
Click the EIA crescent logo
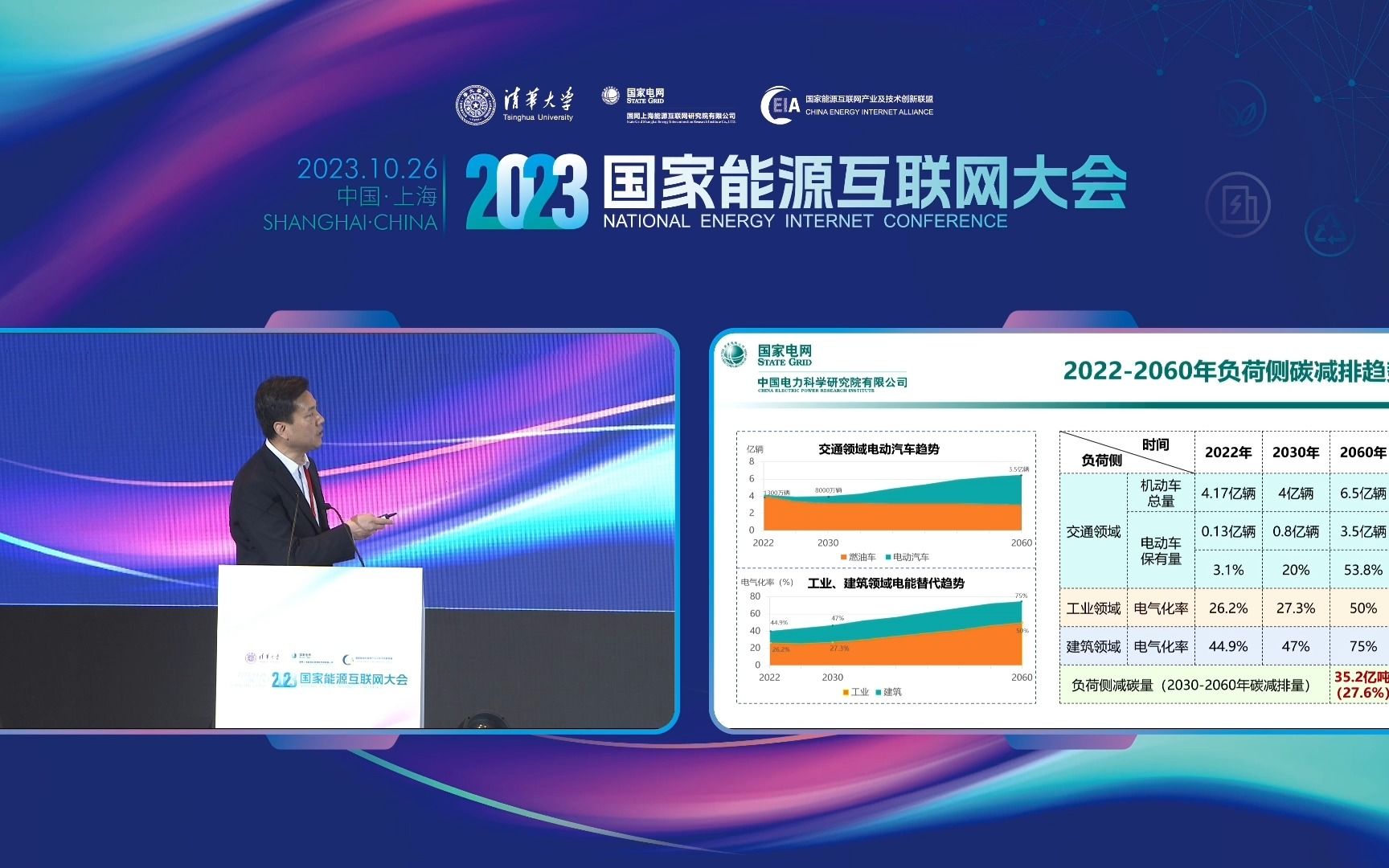pyautogui.click(x=781, y=105)
